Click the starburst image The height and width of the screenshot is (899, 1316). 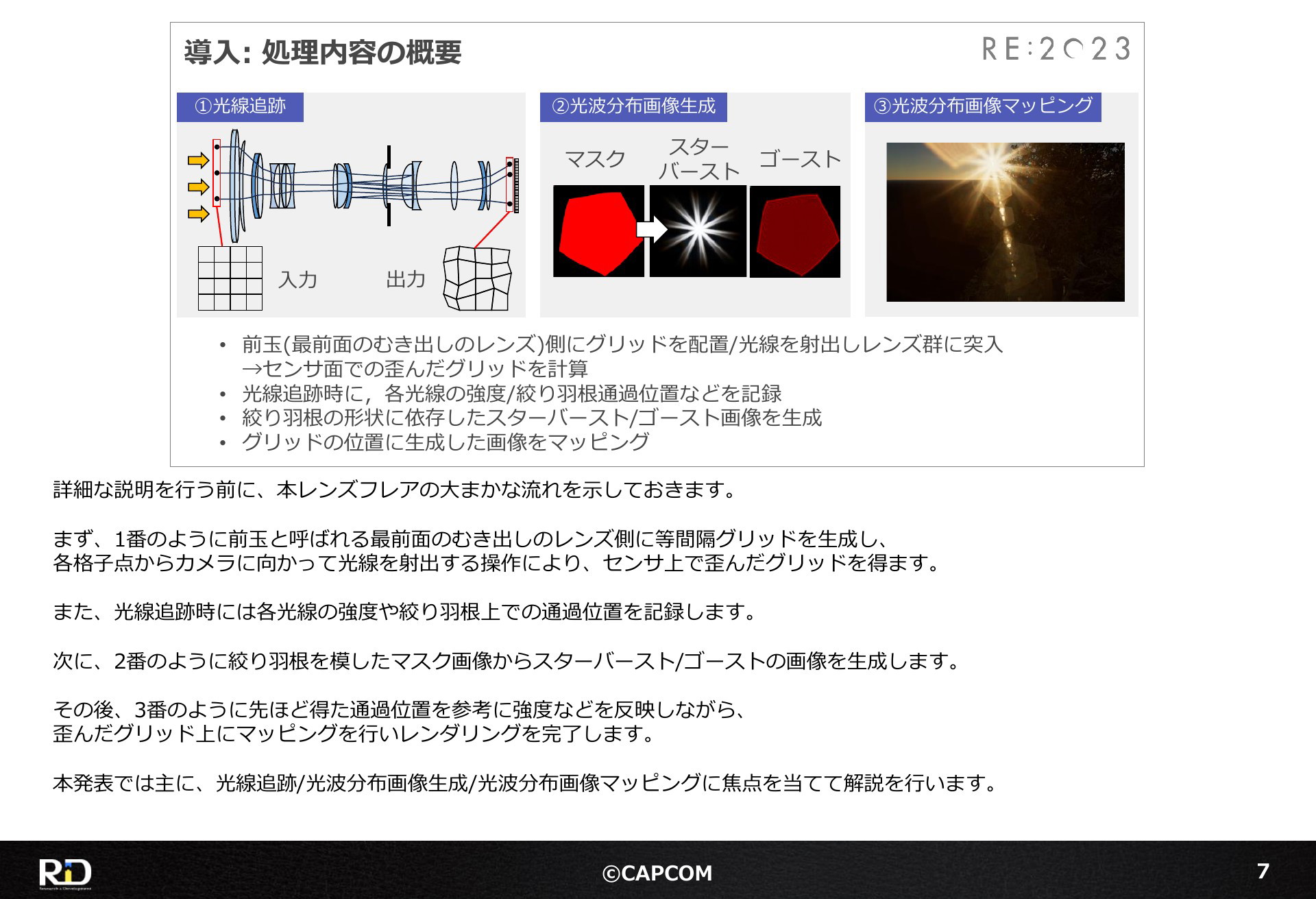tap(698, 231)
